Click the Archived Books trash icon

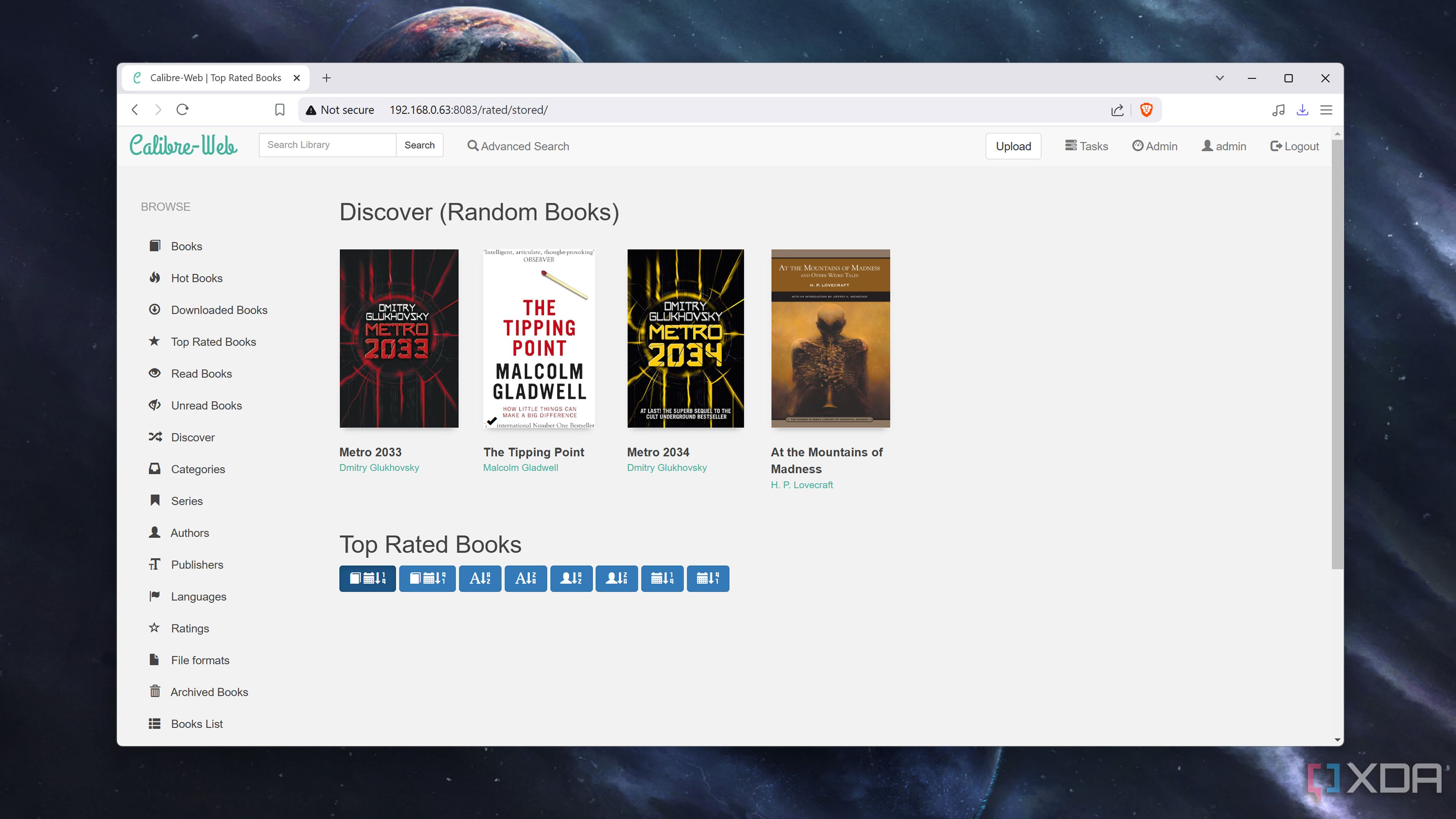coord(155,691)
